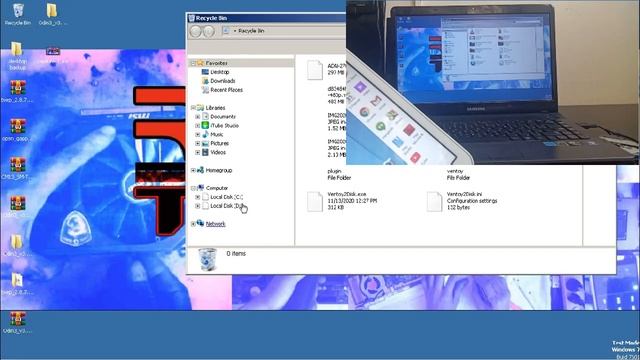Viewport: 640px width, 360px height.
Task: Click the Recycle Bin title bar icon
Action: pos(191,18)
